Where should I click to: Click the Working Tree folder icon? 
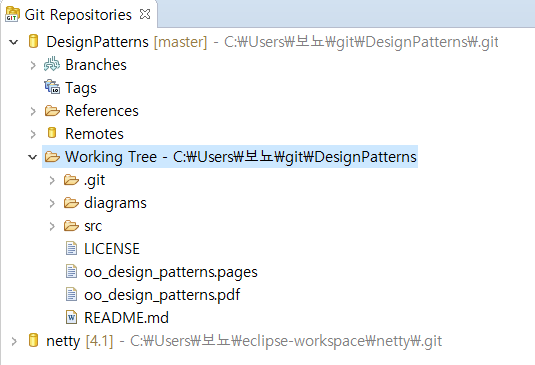[52, 157]
